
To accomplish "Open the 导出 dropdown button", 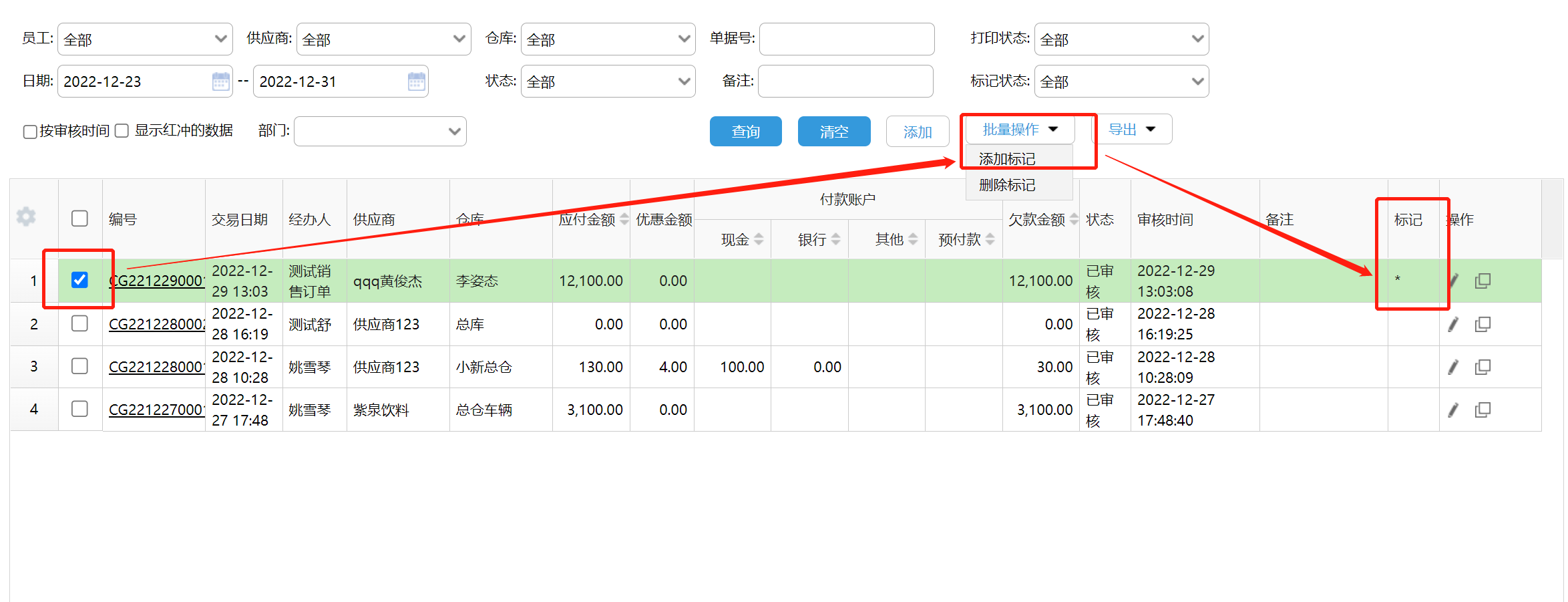I will point(1131,130).
